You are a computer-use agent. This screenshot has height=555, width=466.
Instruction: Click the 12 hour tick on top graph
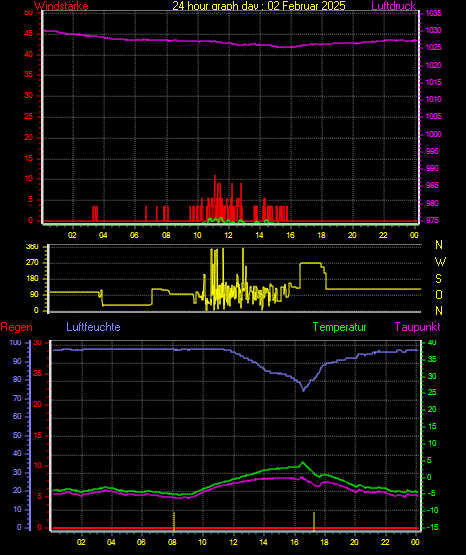click(x=228, y=235)
